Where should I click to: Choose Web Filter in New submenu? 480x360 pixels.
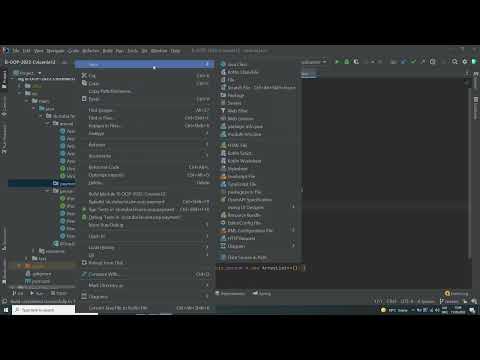[259, 111]
